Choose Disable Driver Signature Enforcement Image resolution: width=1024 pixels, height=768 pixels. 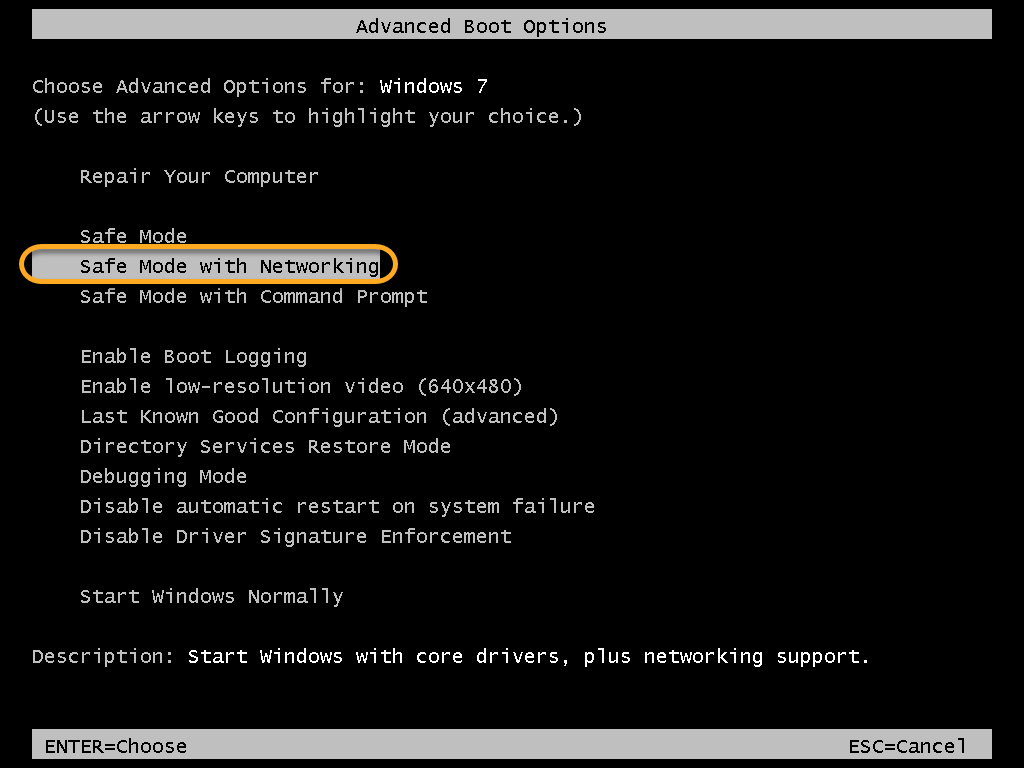pyautogui.click(x=296, y=536)
